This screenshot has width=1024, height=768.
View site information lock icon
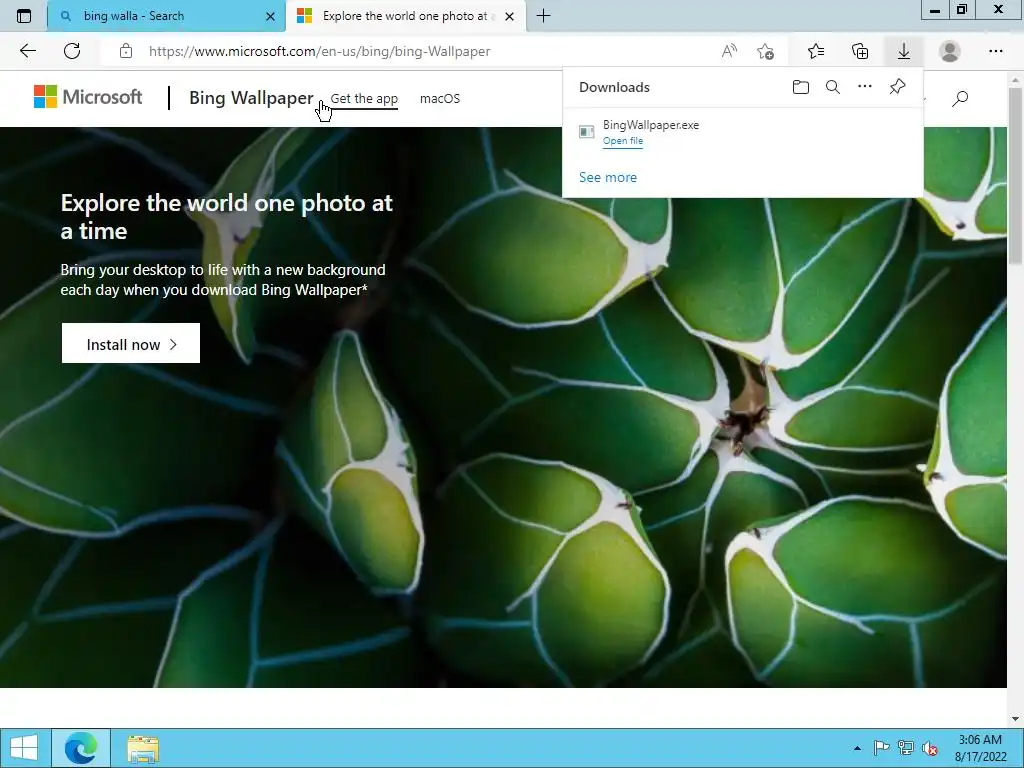click(126, 51)
